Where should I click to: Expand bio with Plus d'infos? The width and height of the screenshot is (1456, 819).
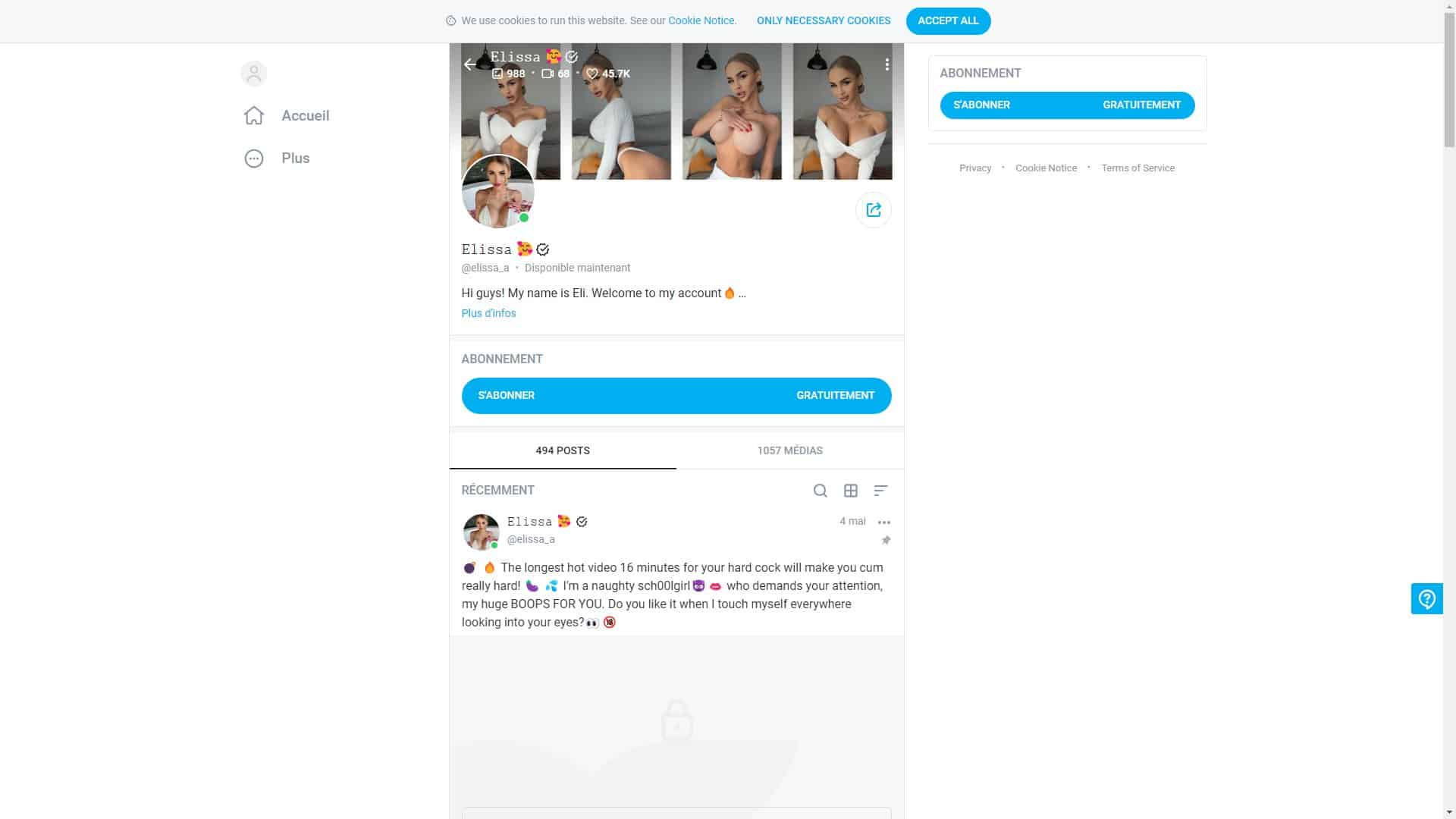point(488,313)
